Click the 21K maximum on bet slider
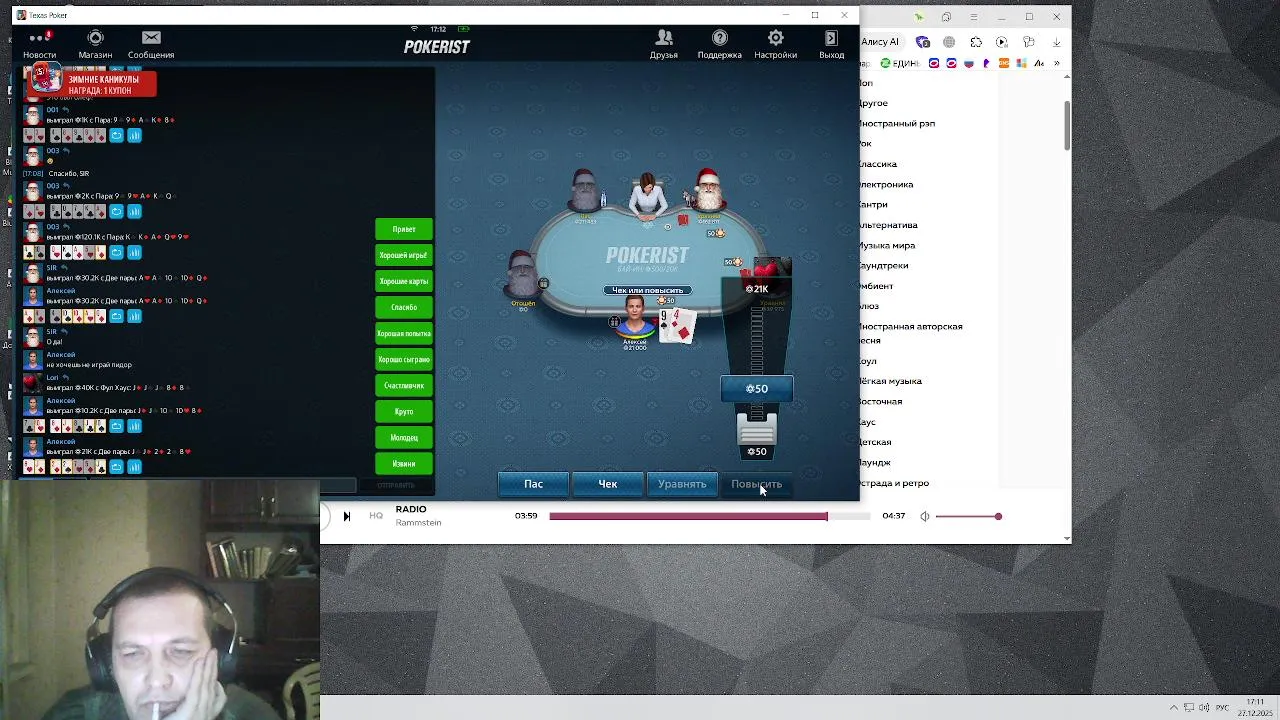Screen dimensions: 1280x720 coord(757,289)
